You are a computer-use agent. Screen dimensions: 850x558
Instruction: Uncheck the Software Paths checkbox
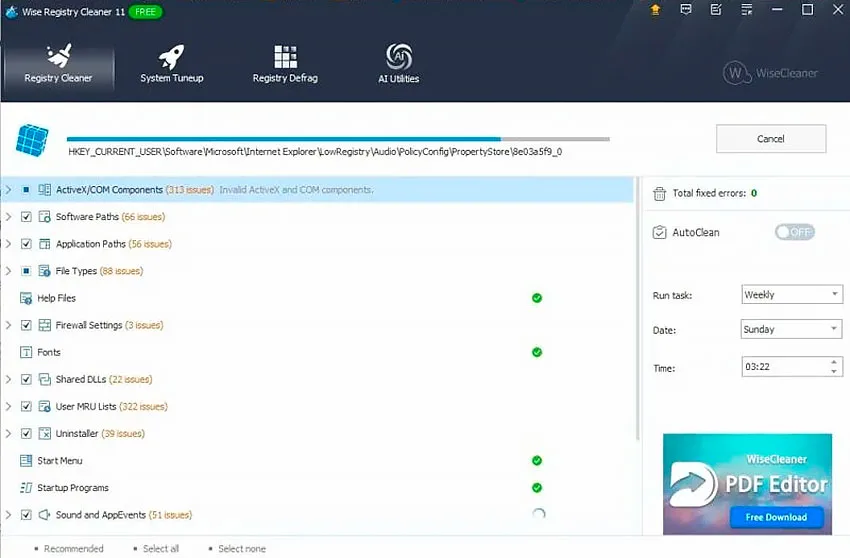(26, 217)
